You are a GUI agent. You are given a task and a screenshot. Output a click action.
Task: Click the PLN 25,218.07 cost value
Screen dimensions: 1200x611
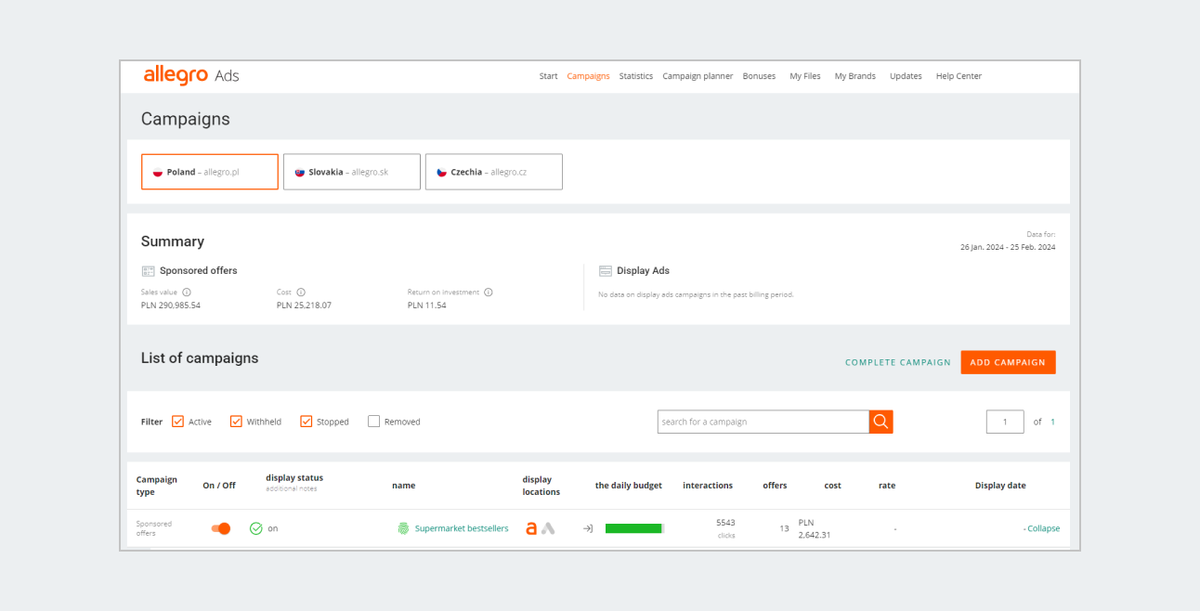(304, 305)
